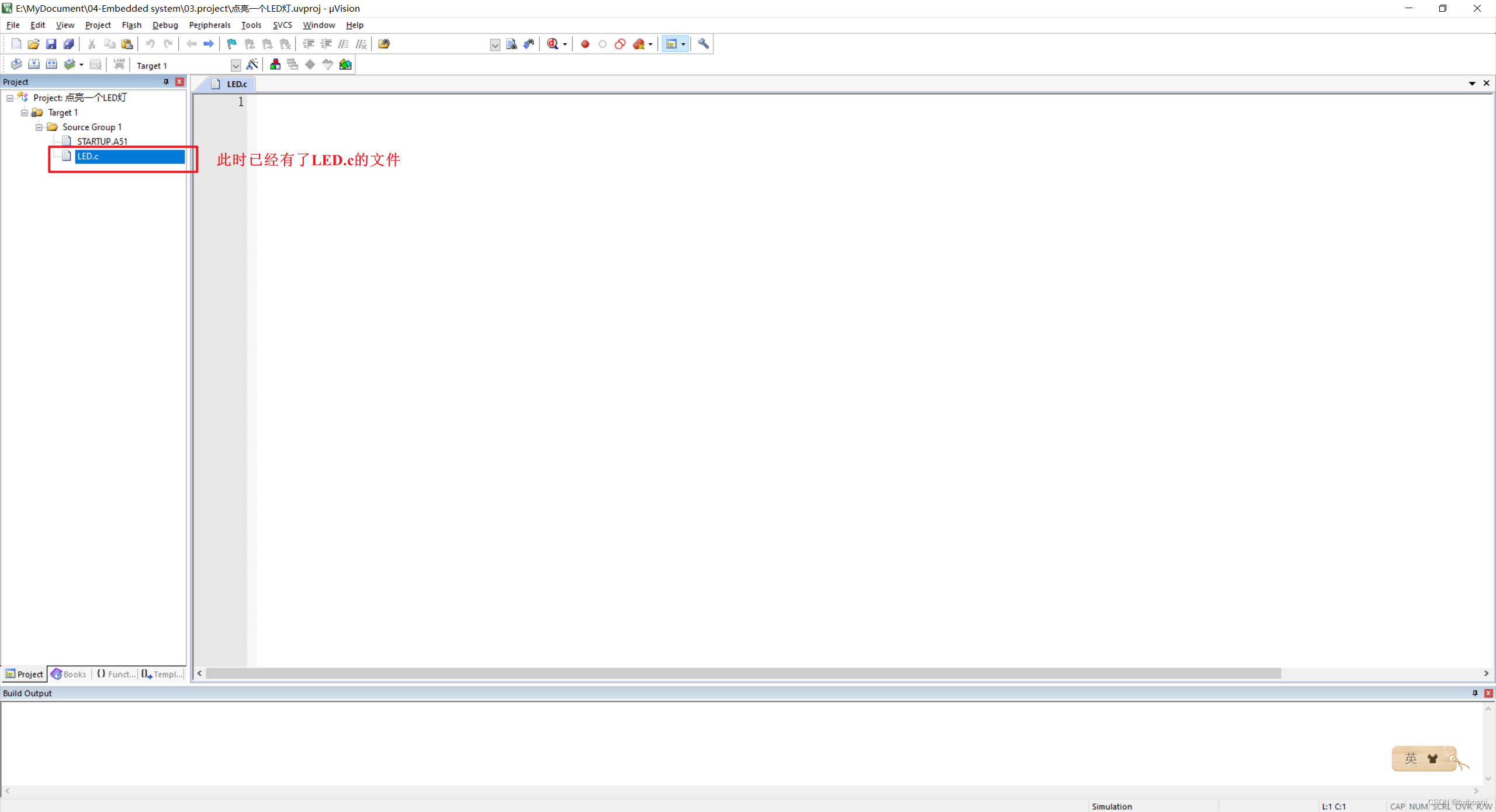This screenshot has width=1496, height=812.
Task: Click the IME language indicator '英'
Action: 1411,758
